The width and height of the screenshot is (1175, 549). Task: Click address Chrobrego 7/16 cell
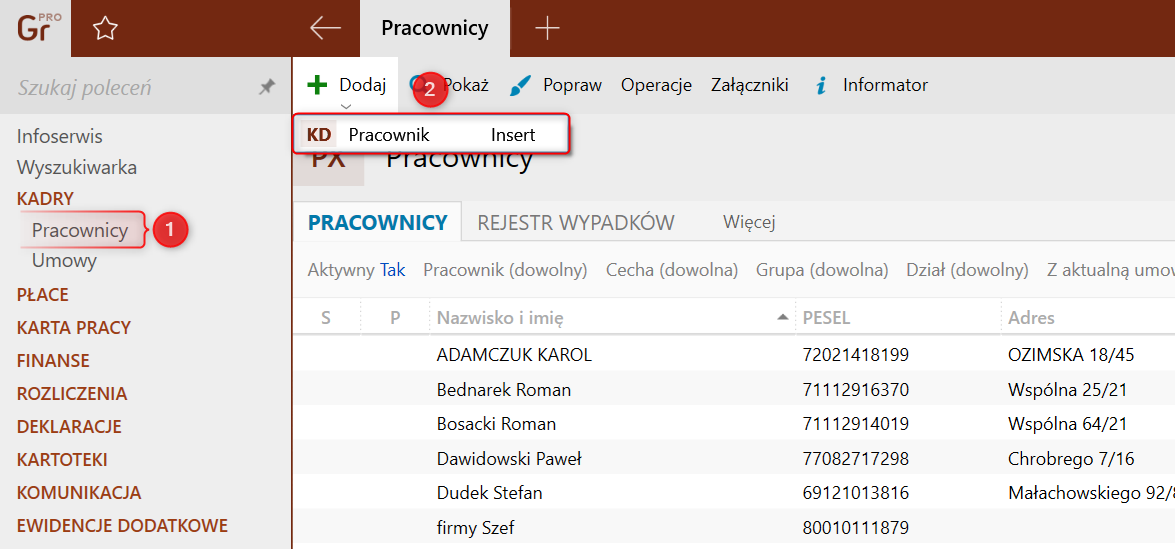[x=1072, y=458]
